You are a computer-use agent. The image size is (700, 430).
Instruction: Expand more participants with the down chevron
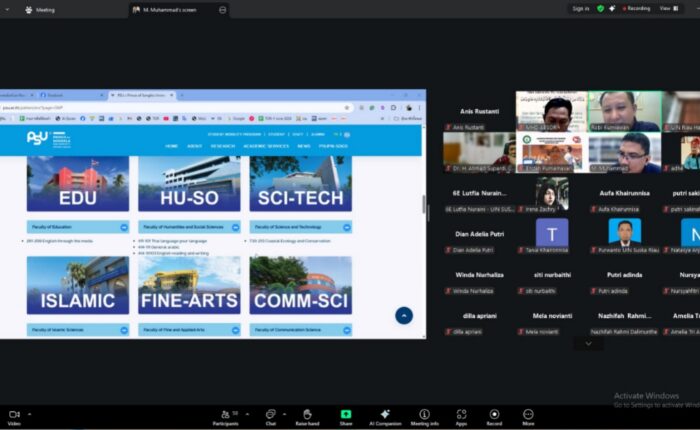(x=588, y=343)
